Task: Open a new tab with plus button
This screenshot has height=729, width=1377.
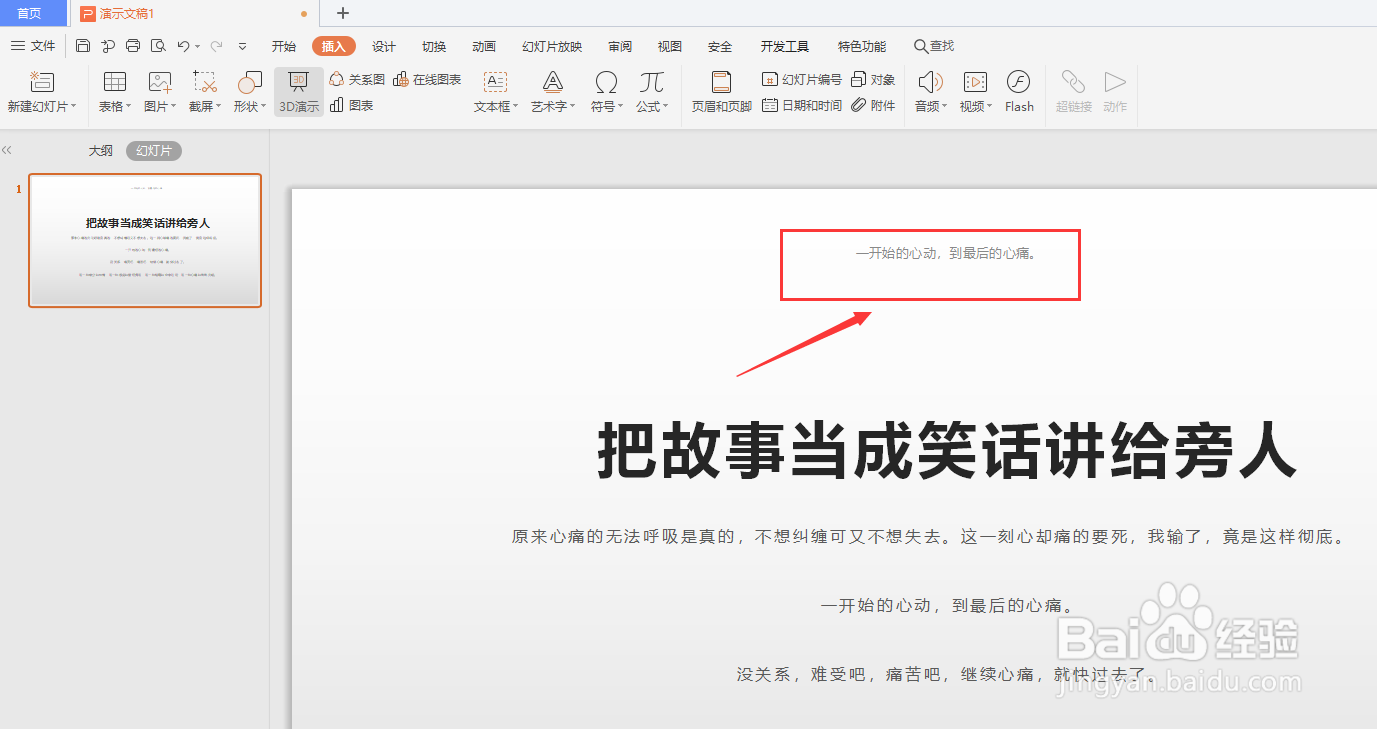Action: click(343, 13)
